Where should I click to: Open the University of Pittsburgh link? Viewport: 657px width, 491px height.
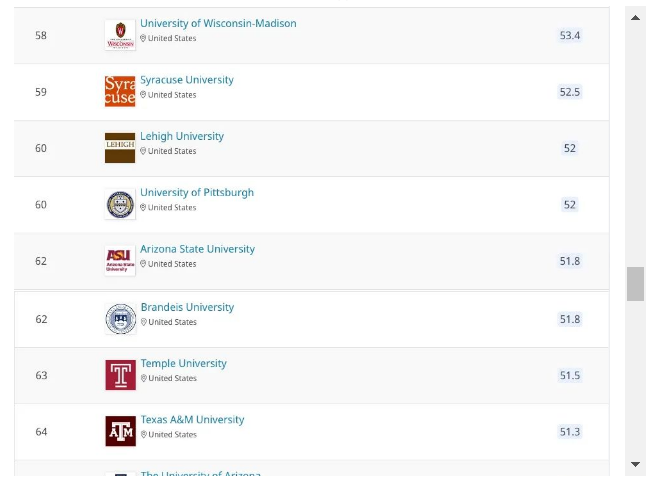197,193
